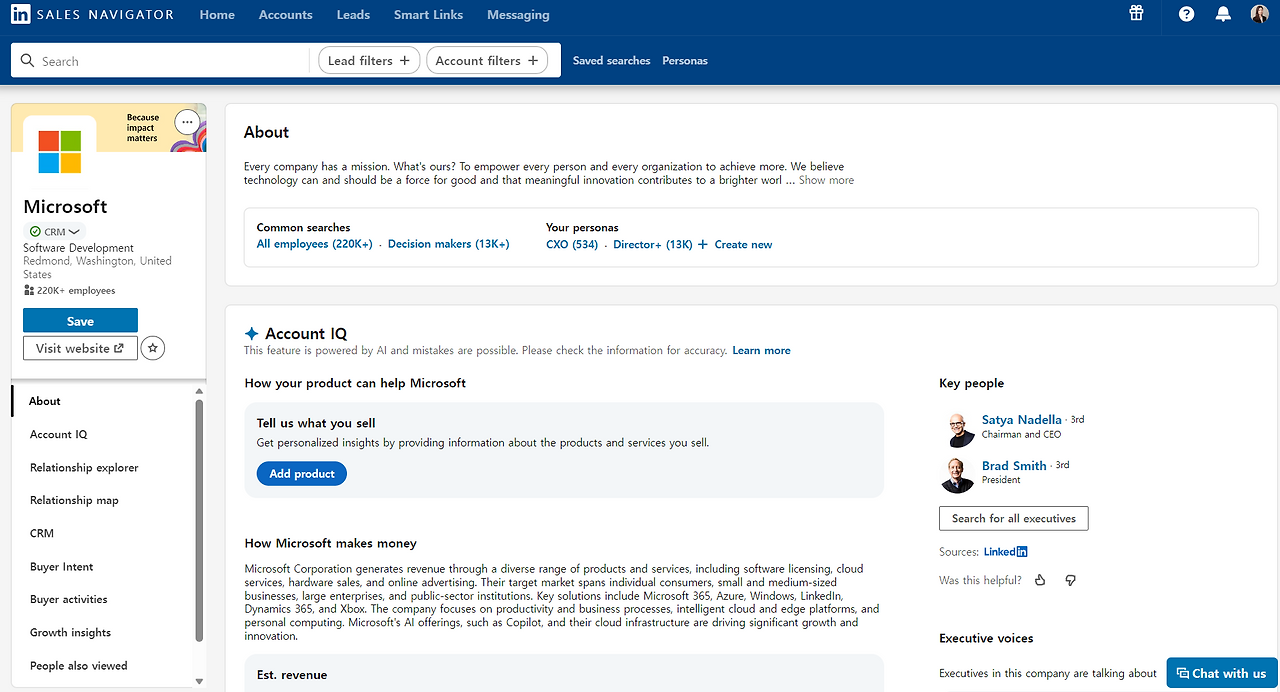This screenshot has width=1280, height=692.
Task: Click inside the Search input field
Action: pos(160,60)
